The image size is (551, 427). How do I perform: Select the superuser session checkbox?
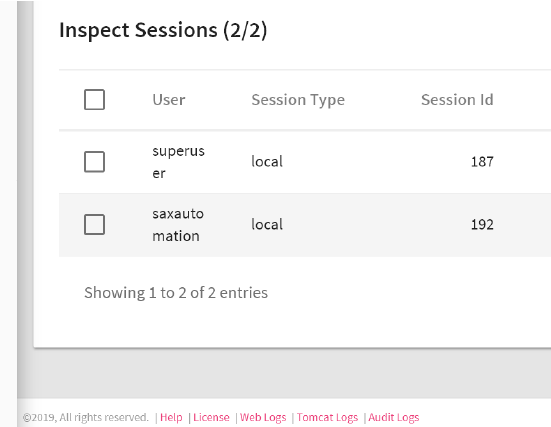[x=94, y=162]
